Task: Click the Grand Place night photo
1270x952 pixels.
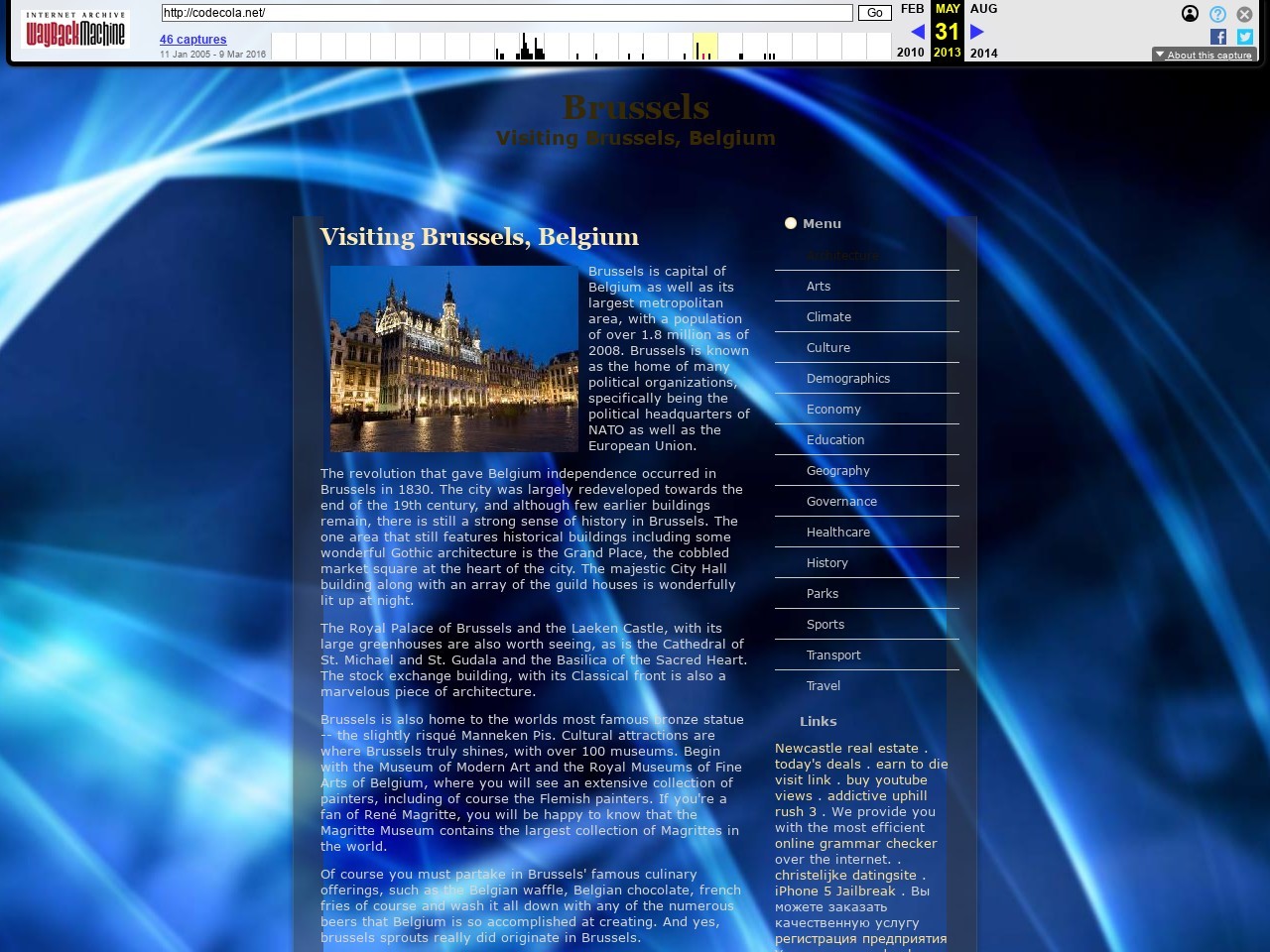Action: coord(453,359)
